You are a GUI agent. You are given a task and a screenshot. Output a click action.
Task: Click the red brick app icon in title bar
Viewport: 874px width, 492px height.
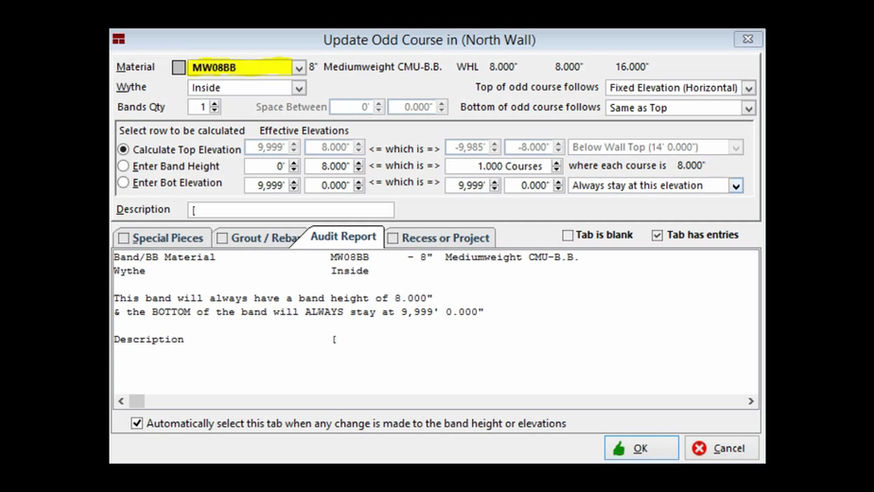pyautogui.click(x=119, y=39)
